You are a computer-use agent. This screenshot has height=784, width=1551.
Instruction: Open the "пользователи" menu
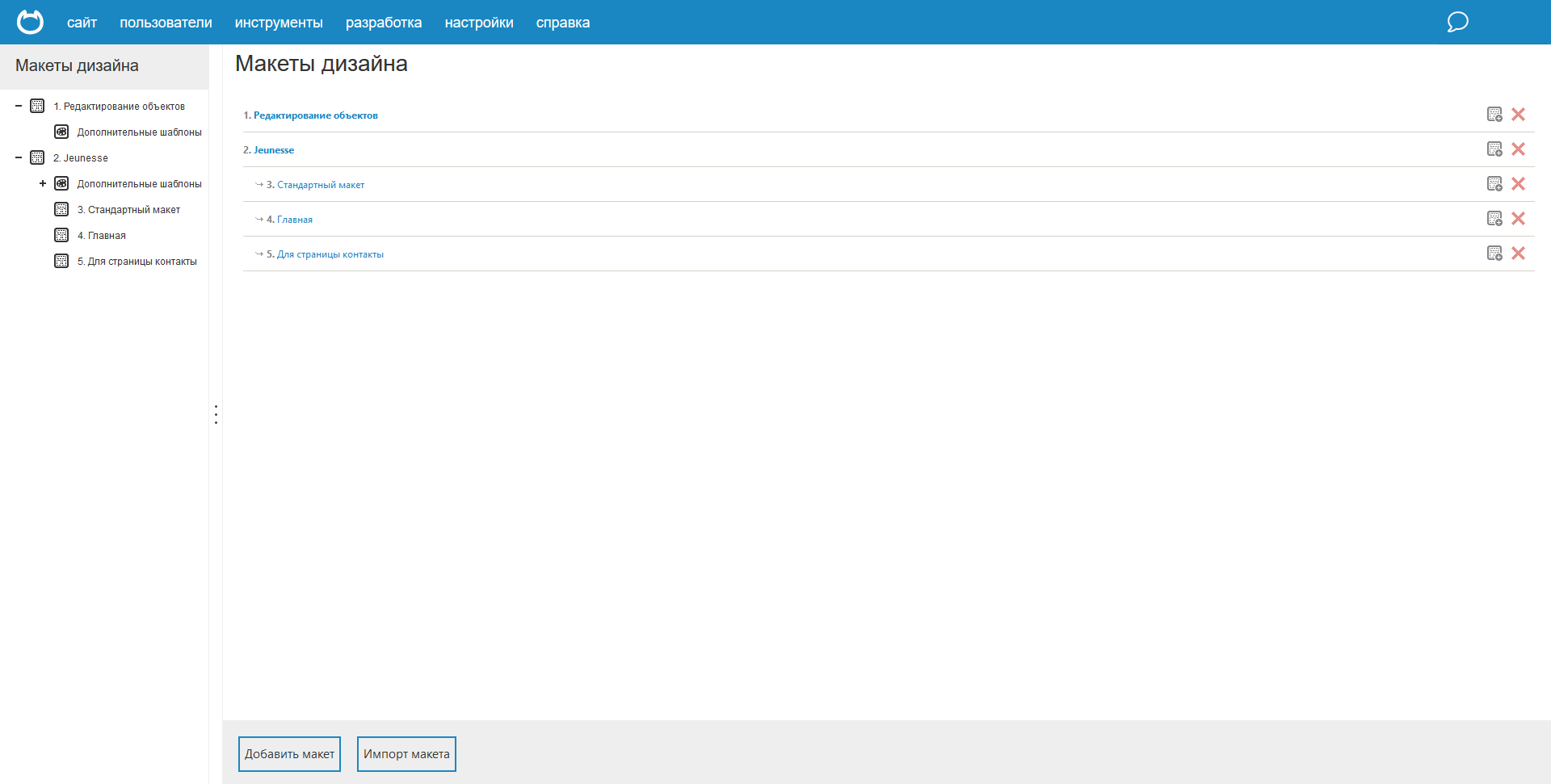[166, 23]
